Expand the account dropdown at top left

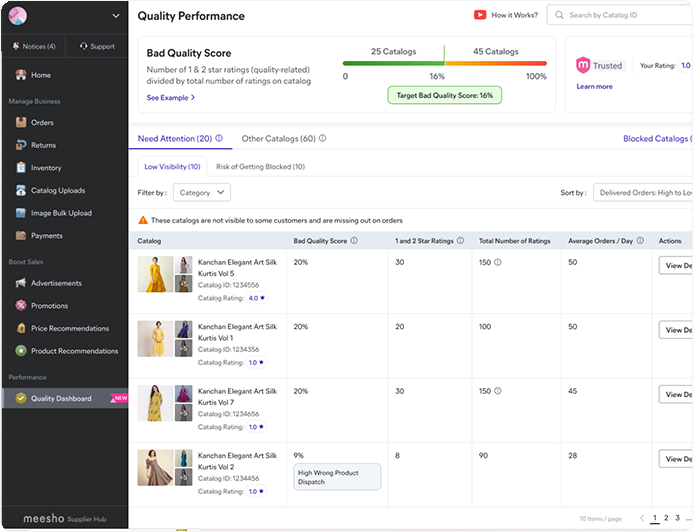[x=116, y=16]
